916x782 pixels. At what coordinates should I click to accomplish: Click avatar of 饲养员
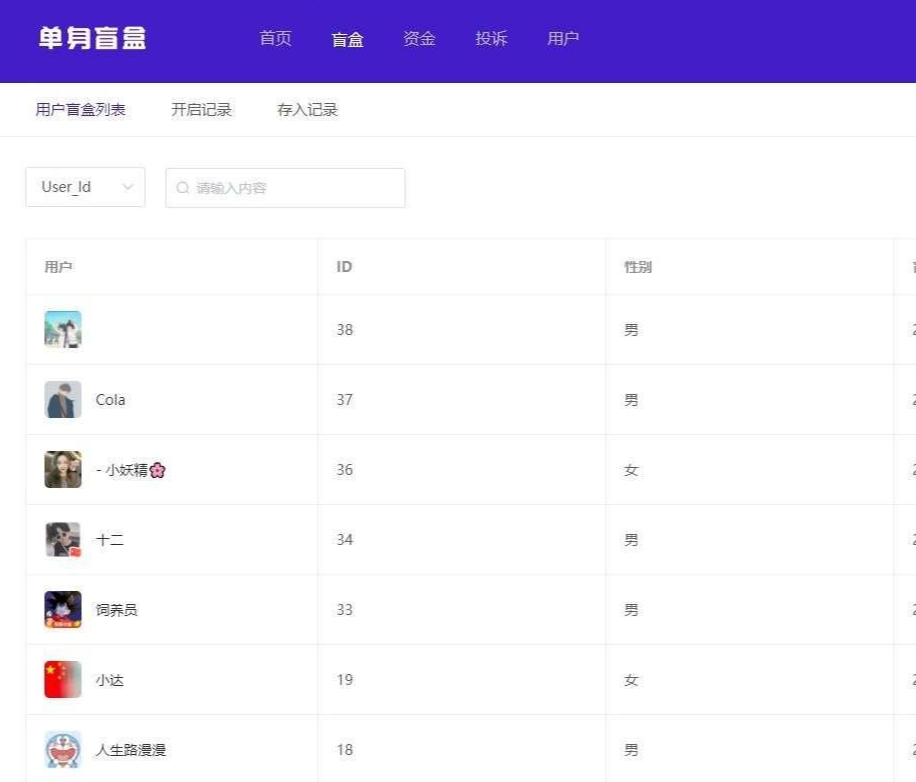[x=63, y=610]
